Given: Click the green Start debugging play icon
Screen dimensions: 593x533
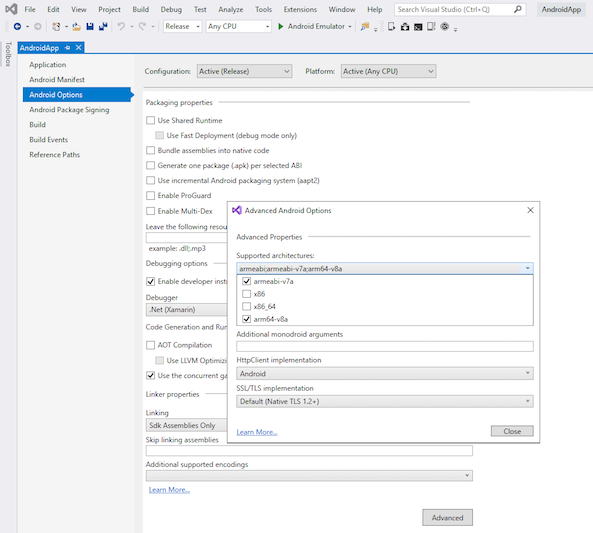Looking at the screenshot, I should (x=281, y=26).
